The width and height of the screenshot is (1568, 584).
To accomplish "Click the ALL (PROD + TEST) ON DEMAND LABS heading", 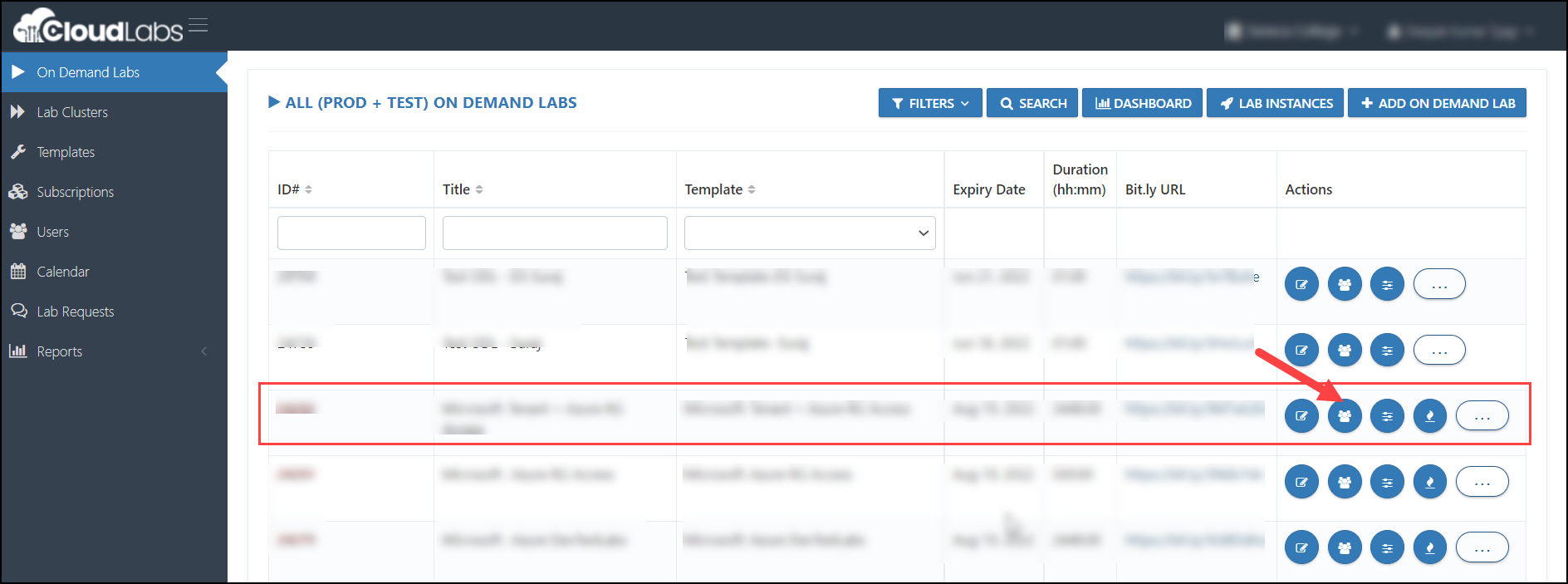I will coord(431,102).
